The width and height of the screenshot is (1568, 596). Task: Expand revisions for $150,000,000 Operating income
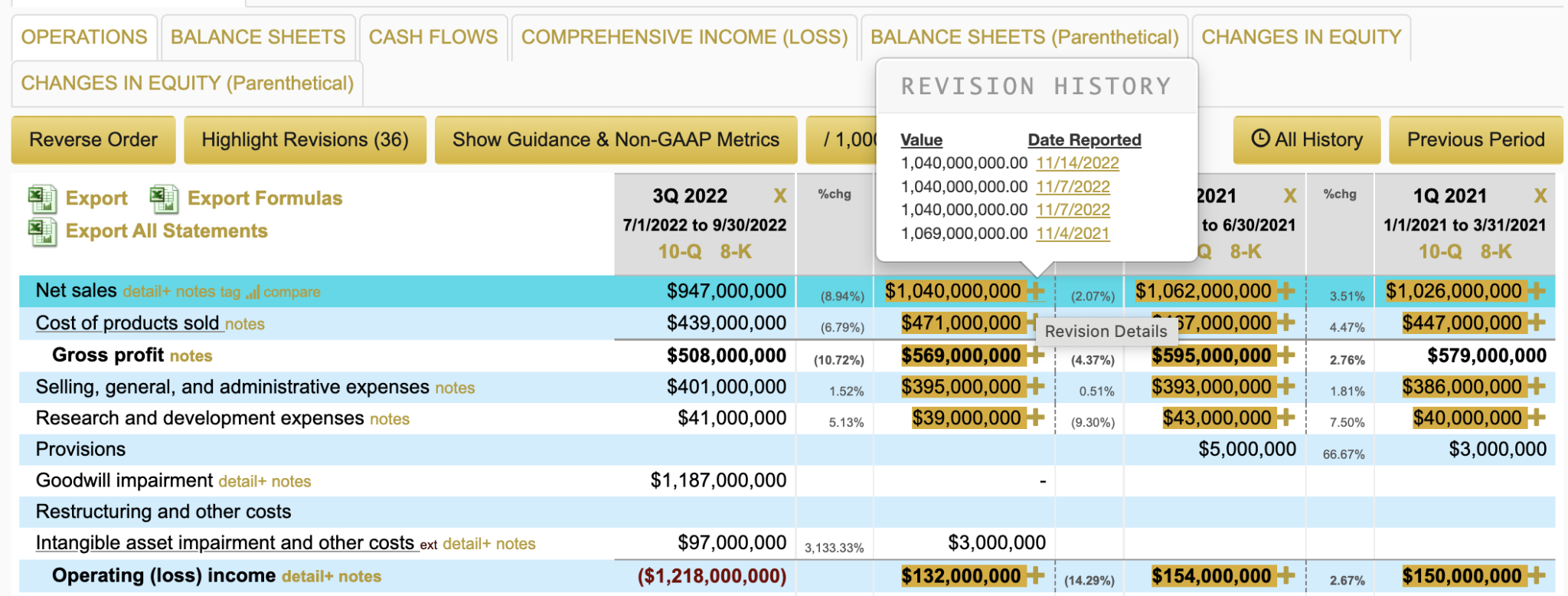click(1536, 576)
